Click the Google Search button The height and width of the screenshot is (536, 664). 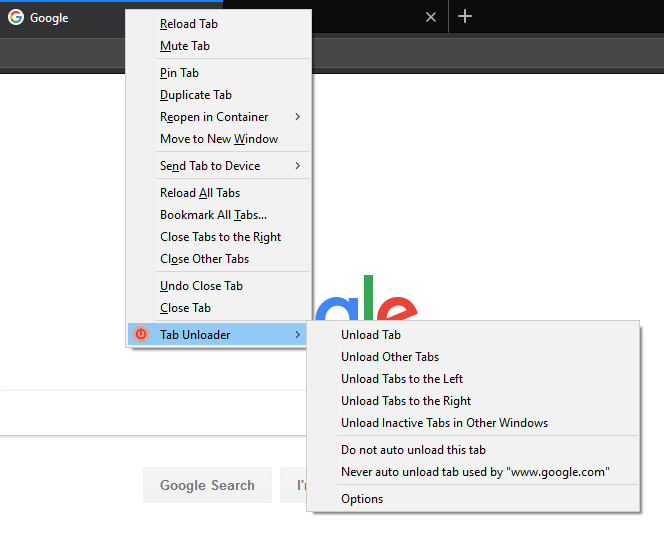[x=208, y=485]
